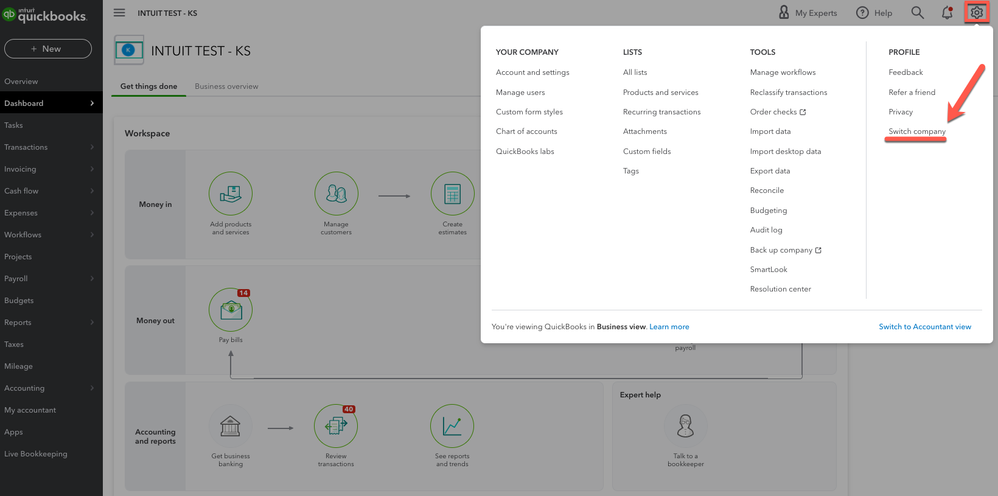
Task: Open Manage workflows tool
Action: coord(783,73)
